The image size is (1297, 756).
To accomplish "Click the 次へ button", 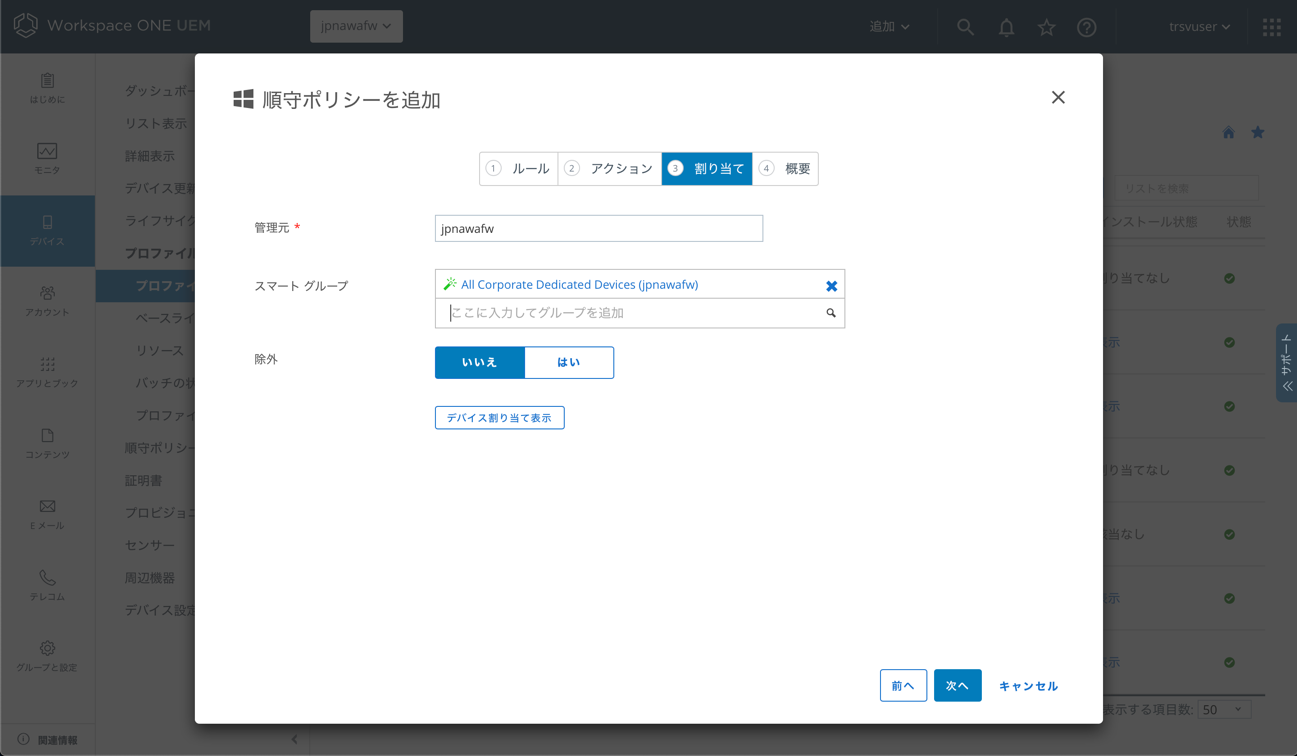I will (x=957, y=686).
